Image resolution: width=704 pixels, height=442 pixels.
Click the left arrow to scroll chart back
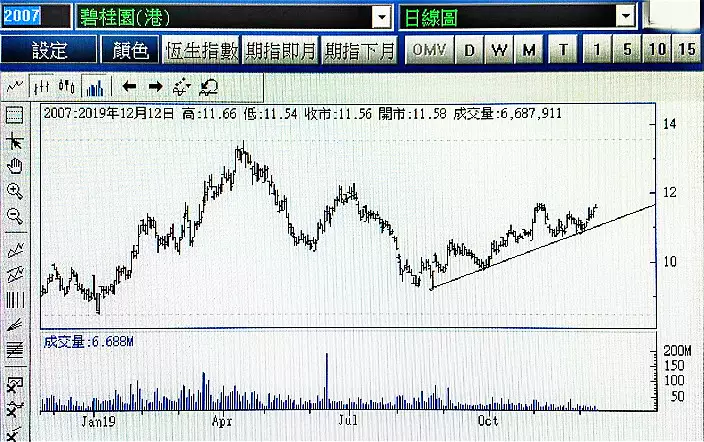tap(129, 86)
